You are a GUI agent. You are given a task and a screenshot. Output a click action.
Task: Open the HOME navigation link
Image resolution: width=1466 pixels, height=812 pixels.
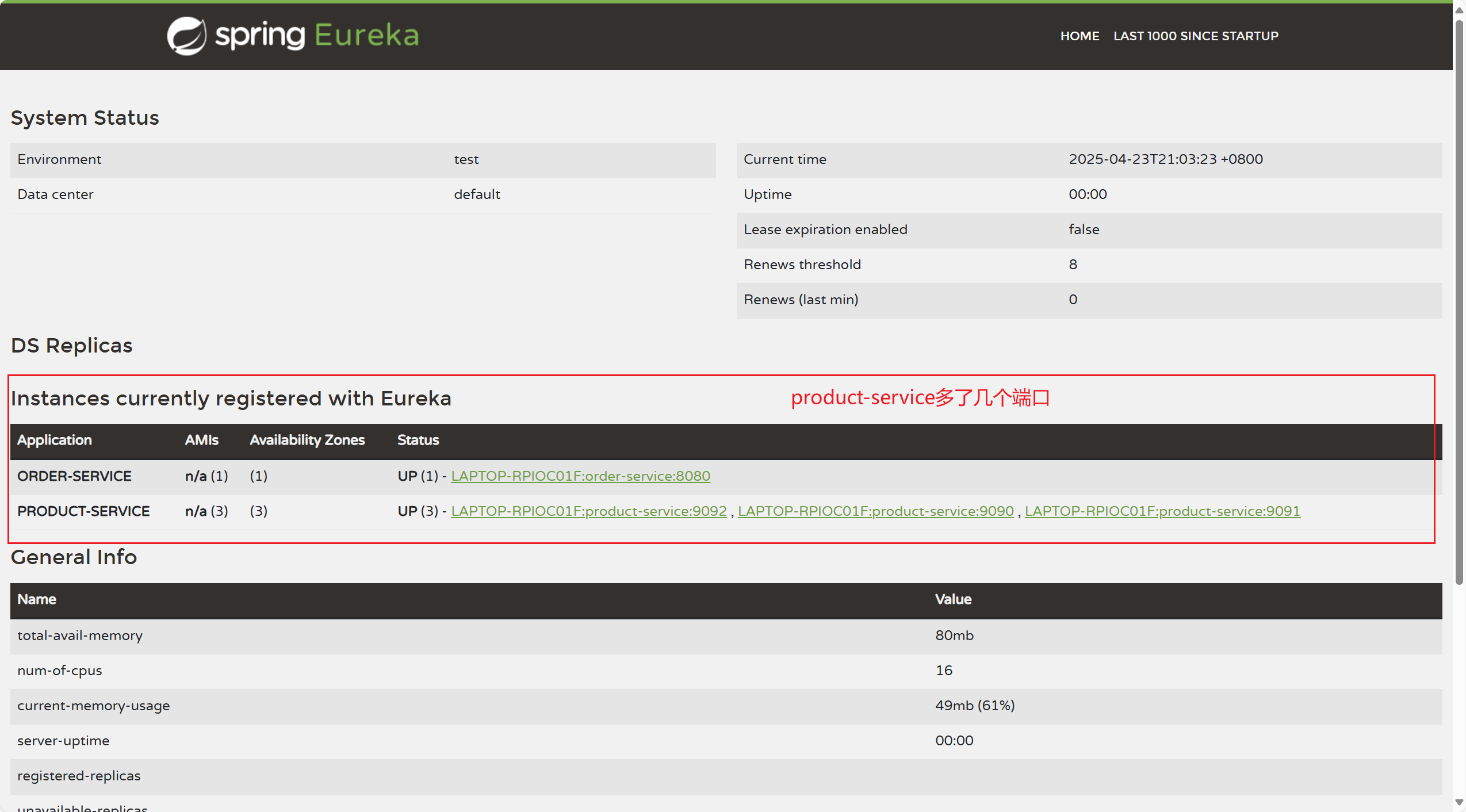[x=1080, y=36]
